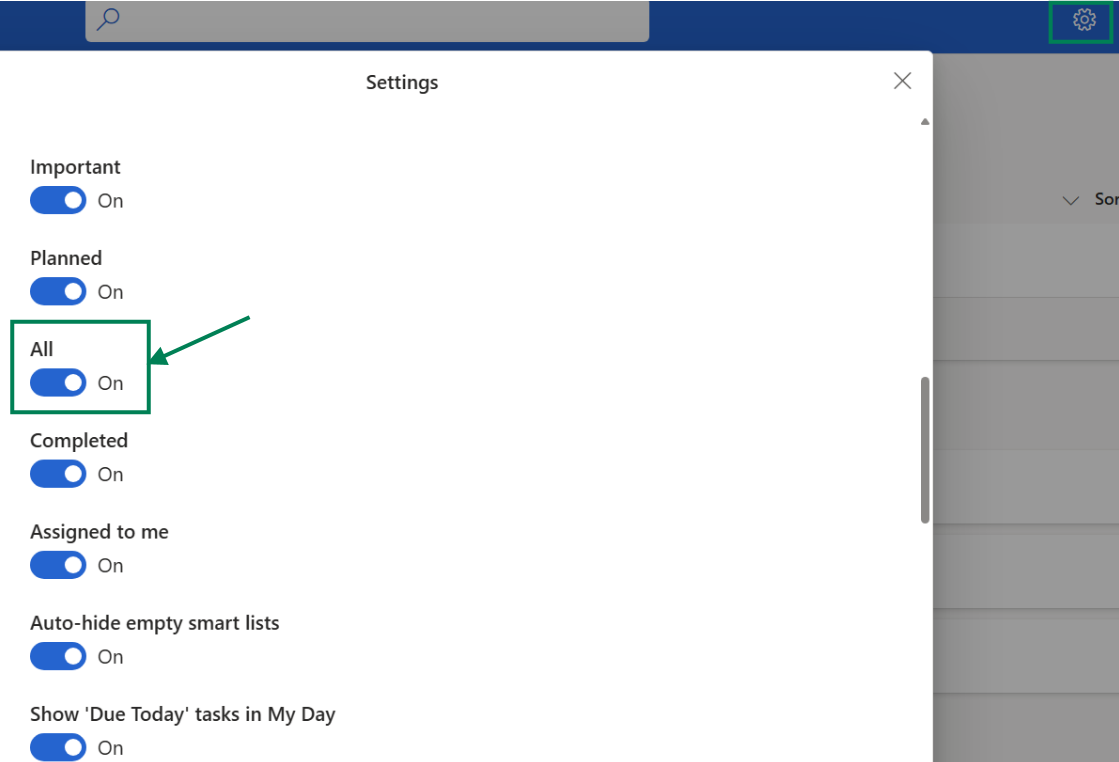Click the 'Important' label

point(75,167)
